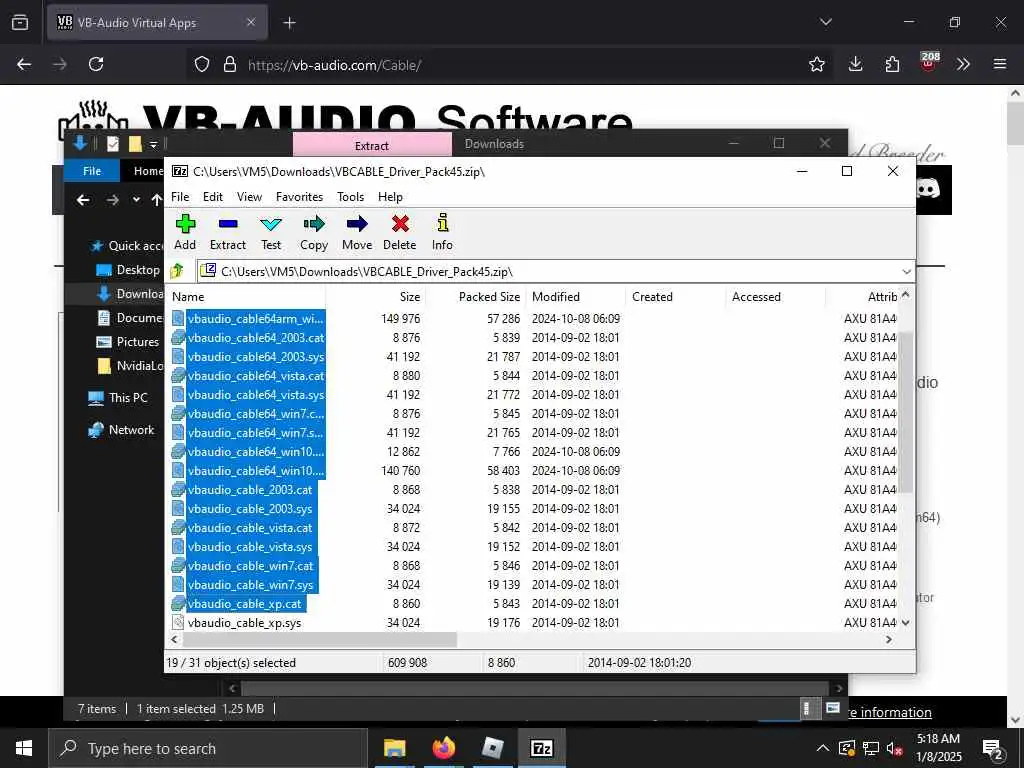Launch Firefox from the taskbar
The height and width of the screenshot is (768, 1024).
443,748
